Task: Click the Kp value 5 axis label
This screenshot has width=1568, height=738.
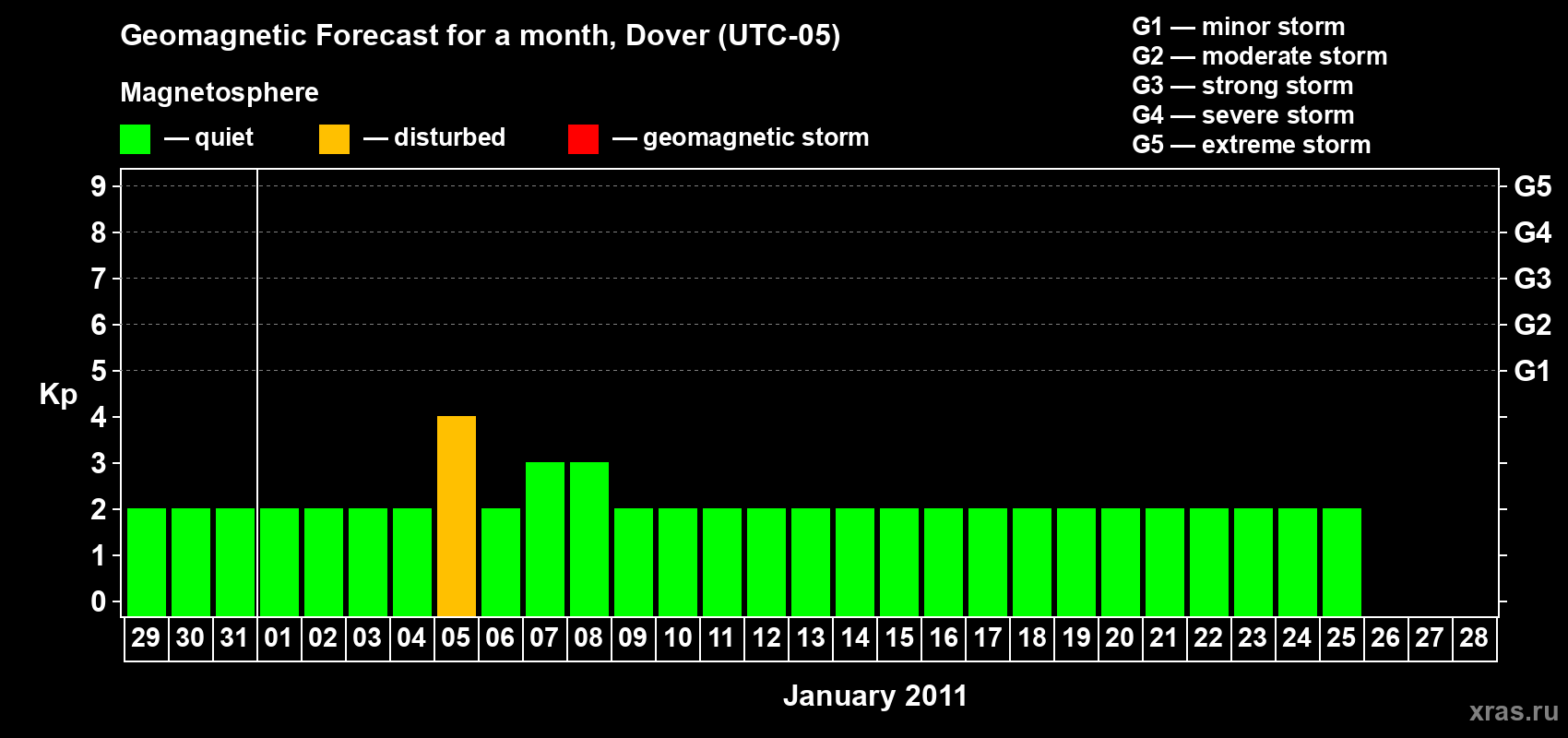Action: [x=99, y=371]
